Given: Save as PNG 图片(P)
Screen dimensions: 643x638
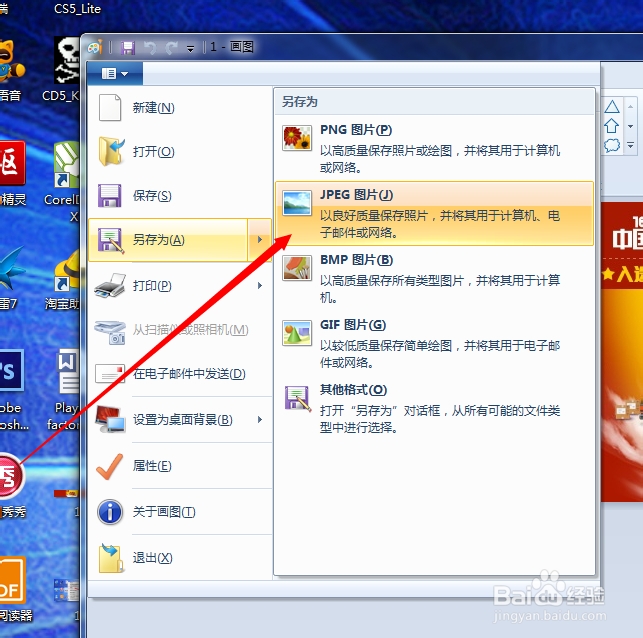Looking at the screenshot, I should (x=434, y=148).
